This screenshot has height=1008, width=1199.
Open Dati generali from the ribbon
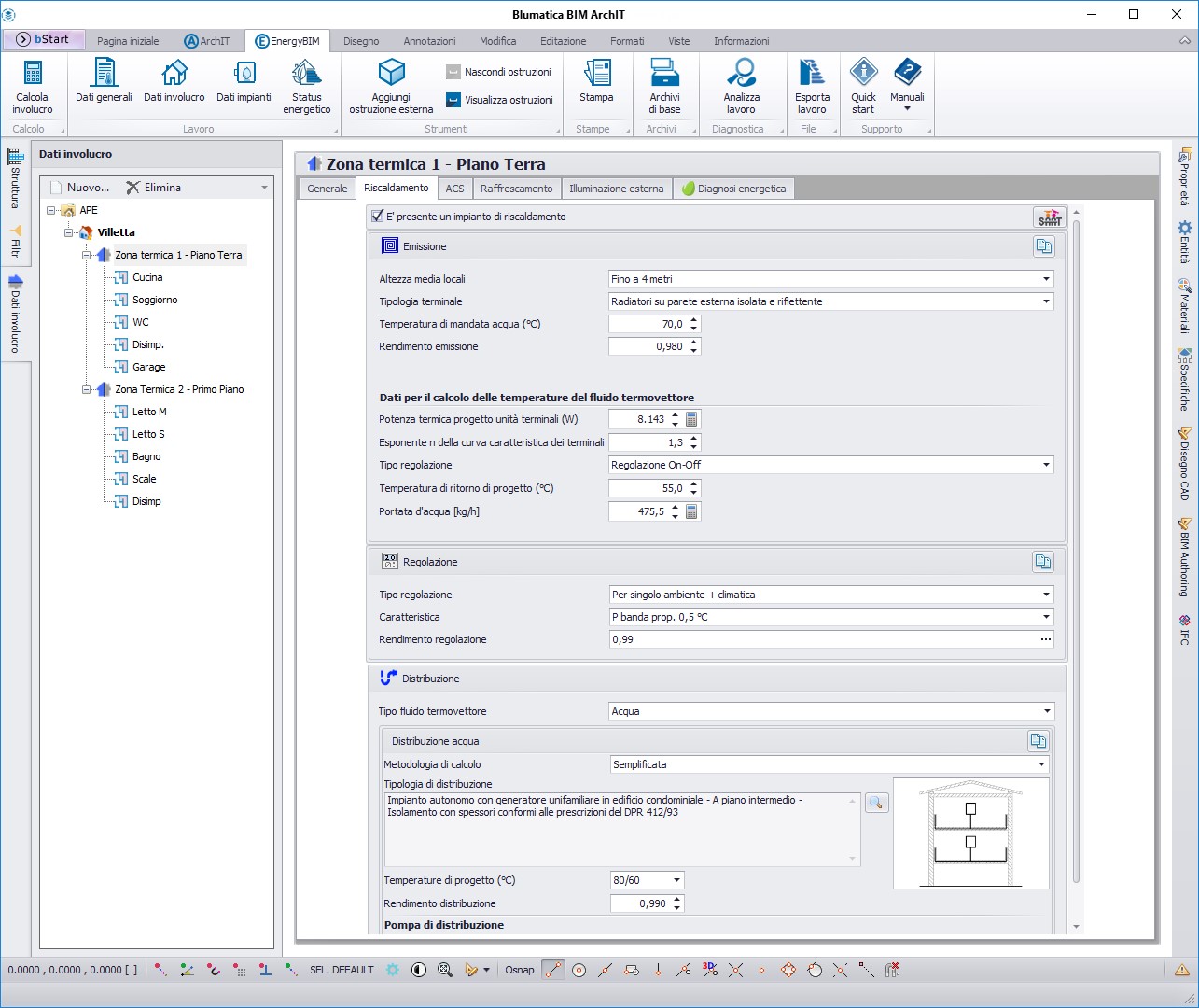[104, 75]
